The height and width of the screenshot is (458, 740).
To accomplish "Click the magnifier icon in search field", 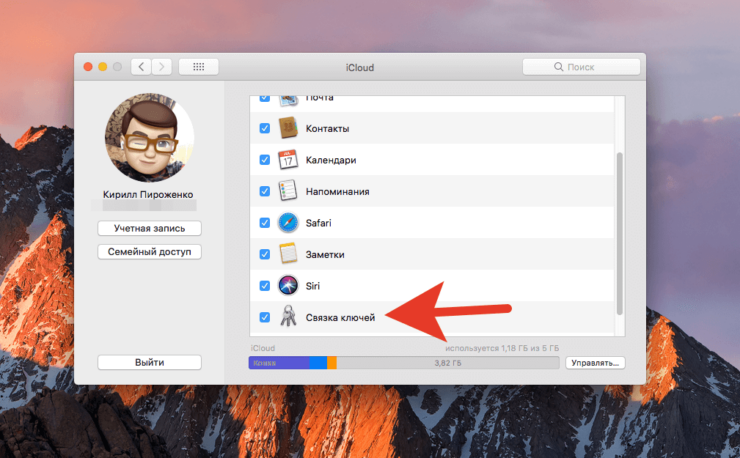I will tap(558, 67).
